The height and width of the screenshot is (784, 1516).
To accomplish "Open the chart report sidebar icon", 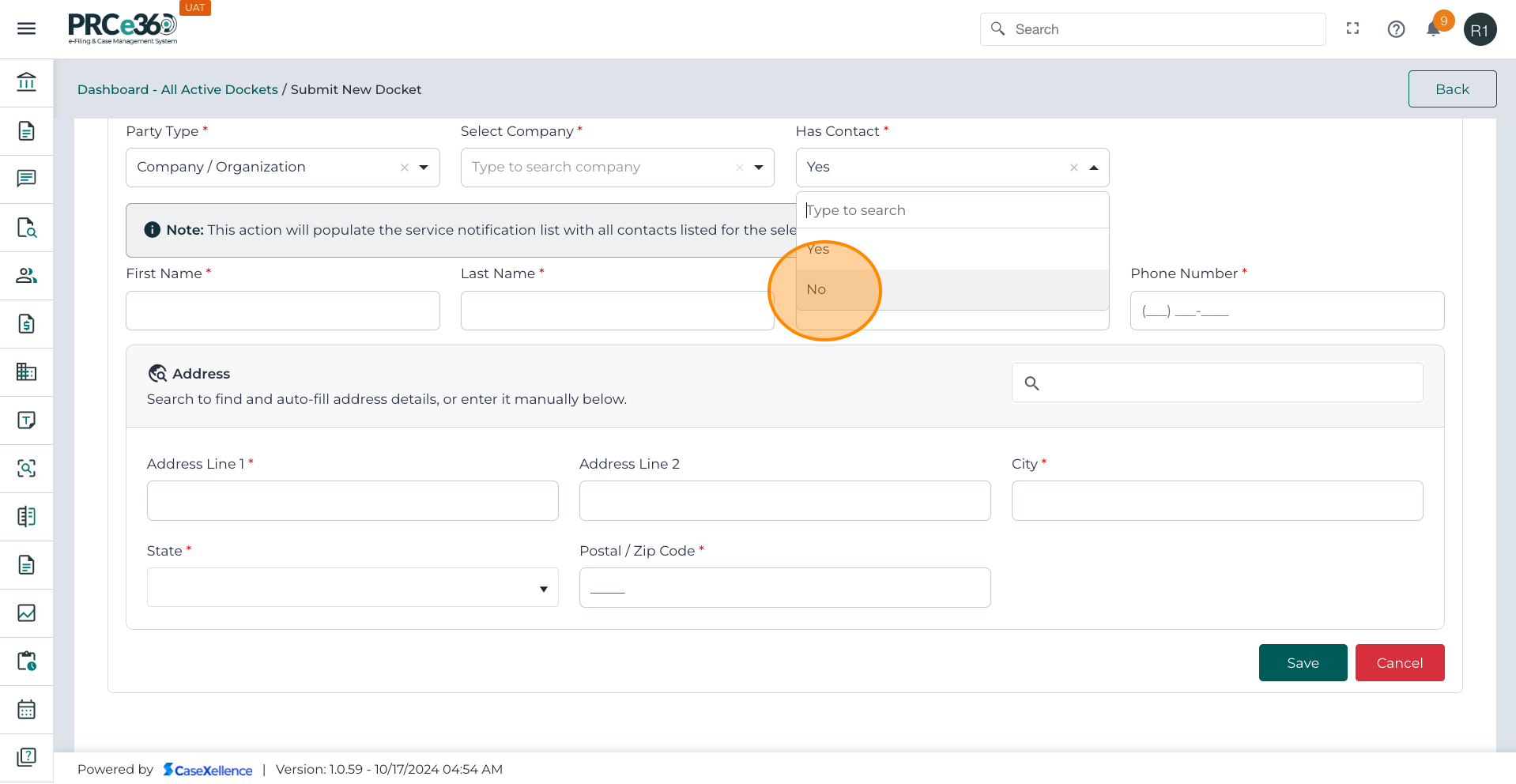I will pos(26,613).
